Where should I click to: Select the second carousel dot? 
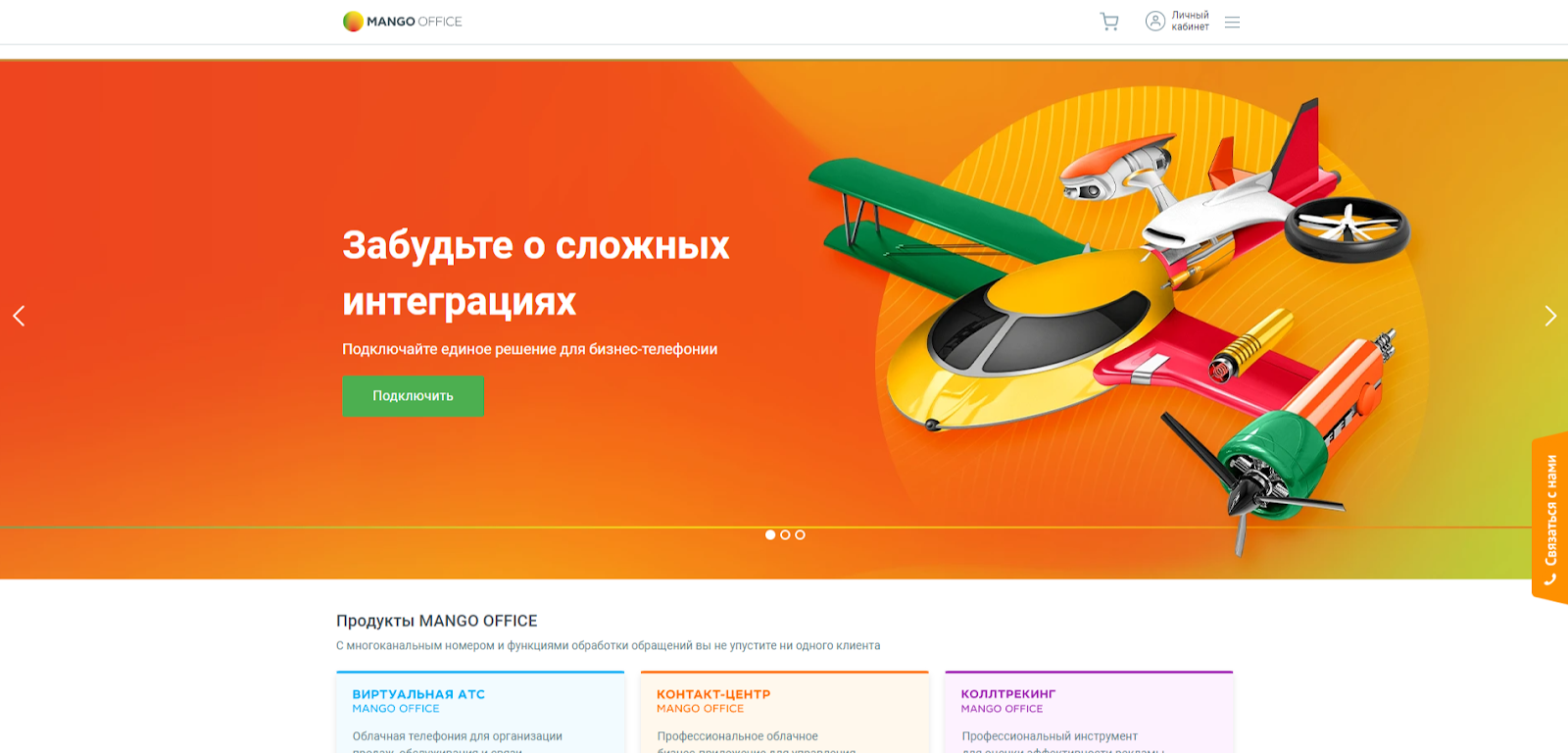(785, 534)
